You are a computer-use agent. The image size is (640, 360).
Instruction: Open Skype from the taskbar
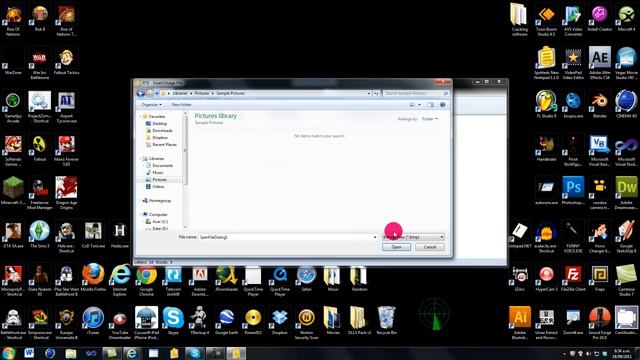pyautogui.click(x=194, y=353)
